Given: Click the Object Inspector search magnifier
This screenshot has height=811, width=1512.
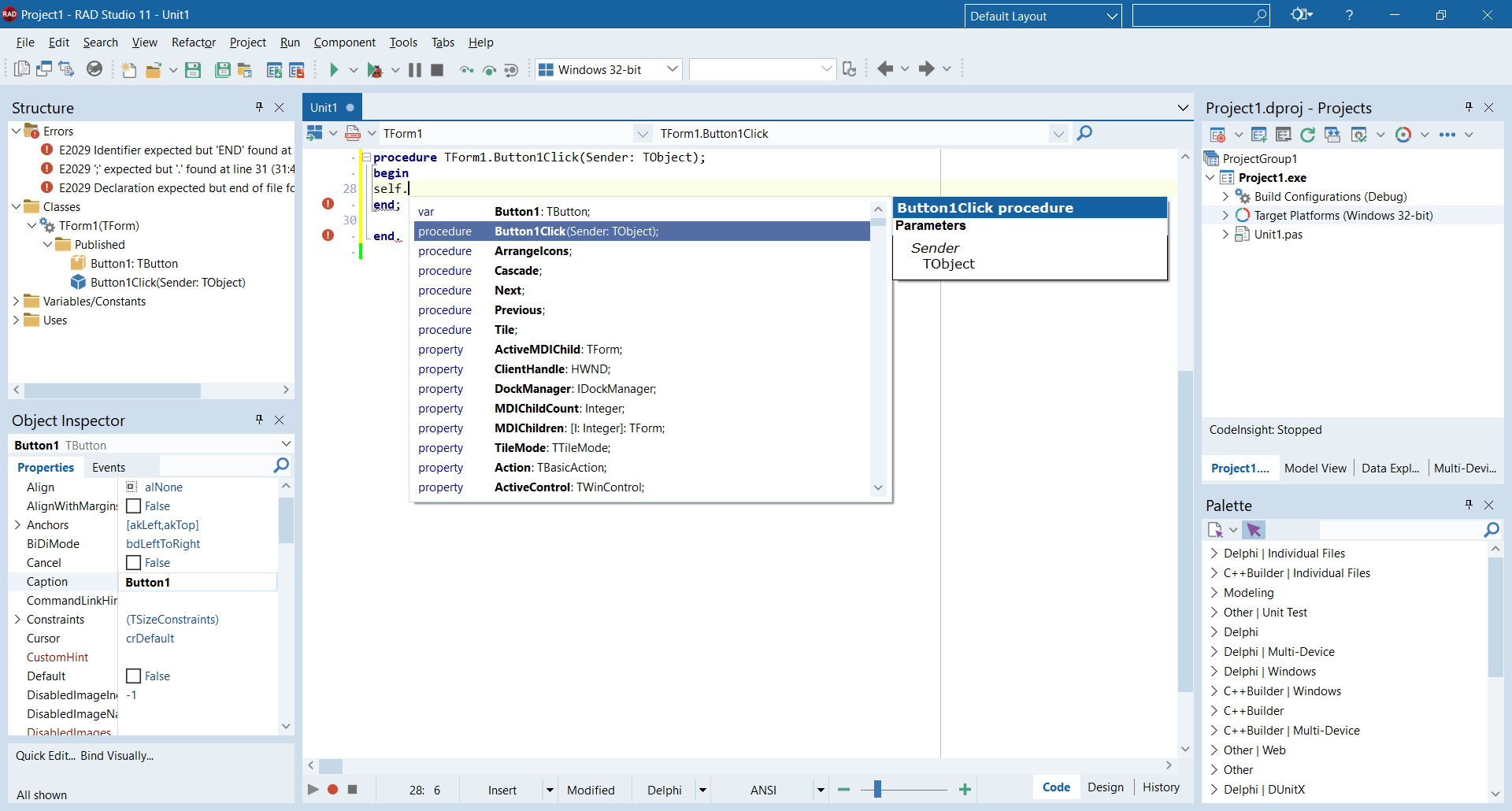Looking at the screenshot, I should click(281, 466).
